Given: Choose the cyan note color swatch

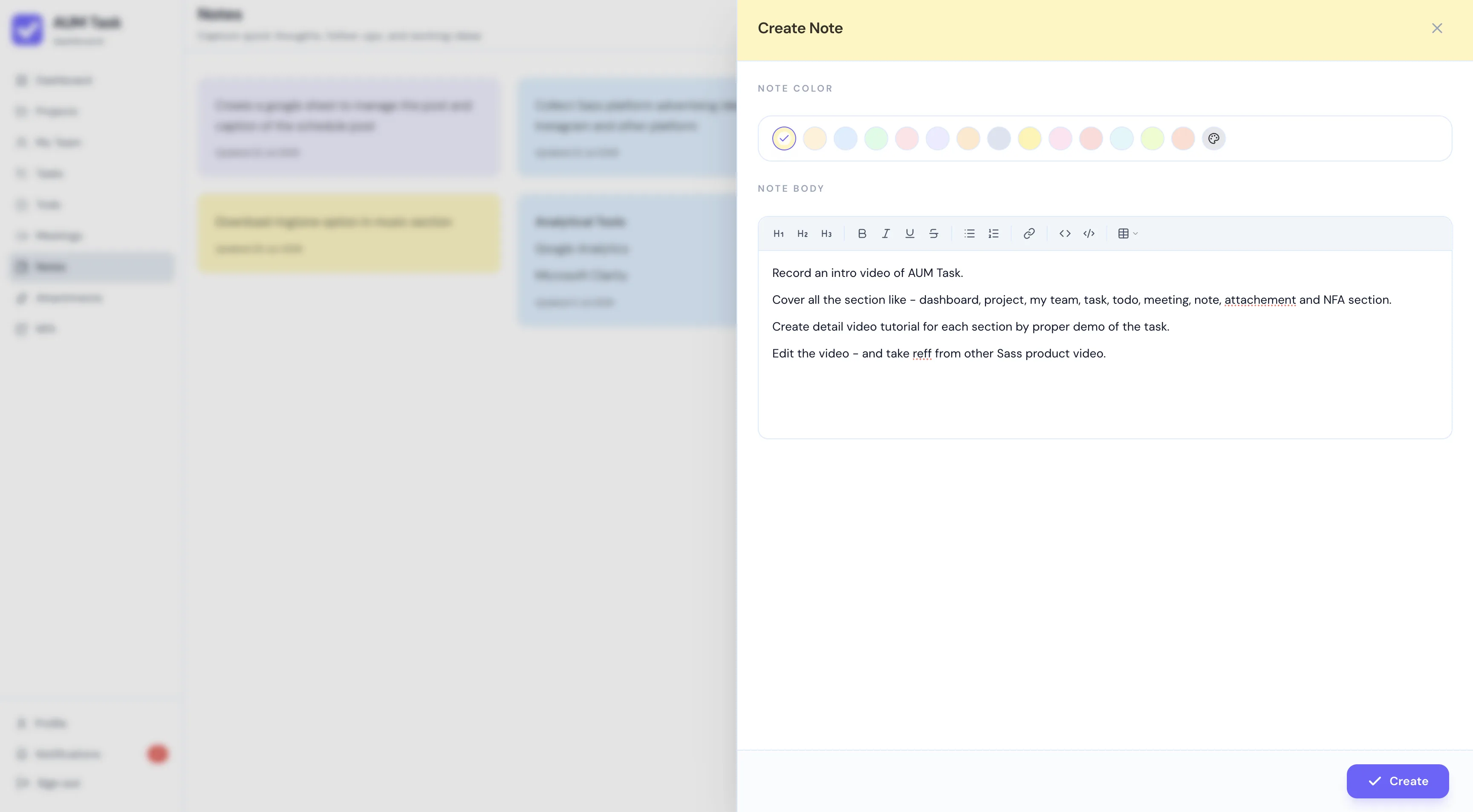Looking at the screenshot, I should click(x=1121, y=138).
